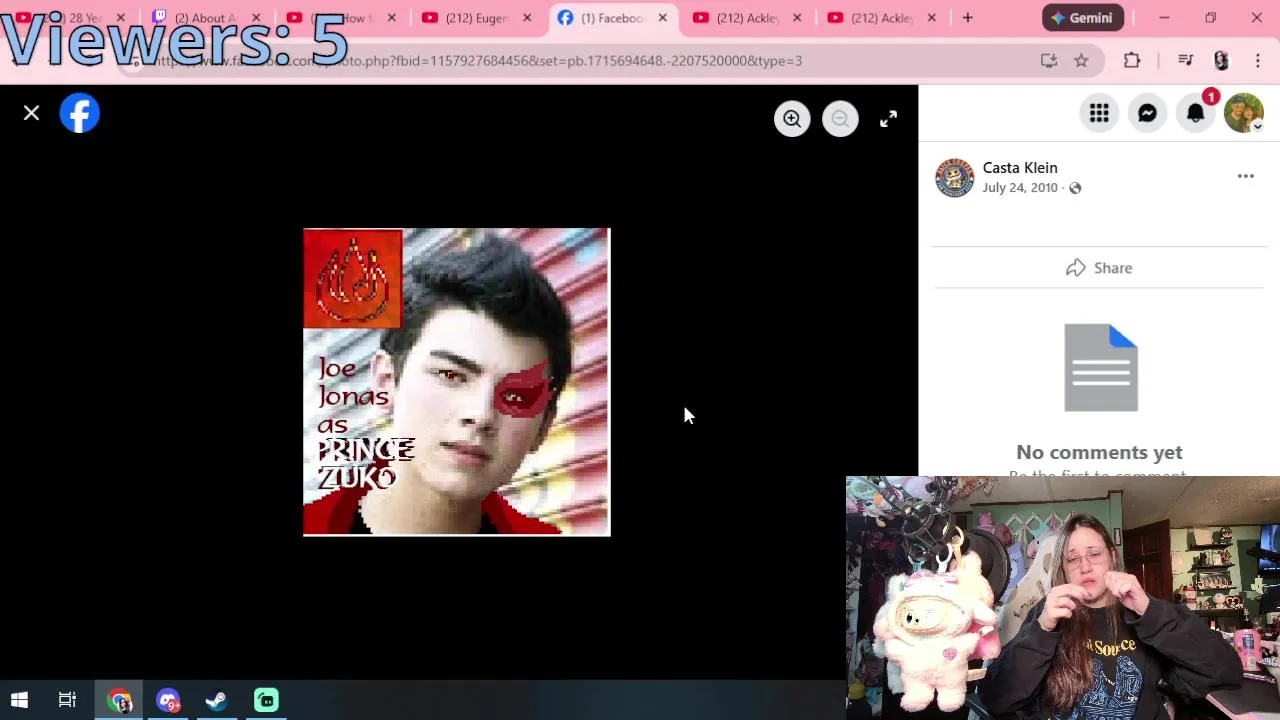This screenshot has height=720, width=1280.
Task: Open the media controls icon
Action: click(x=1185, y=61)
